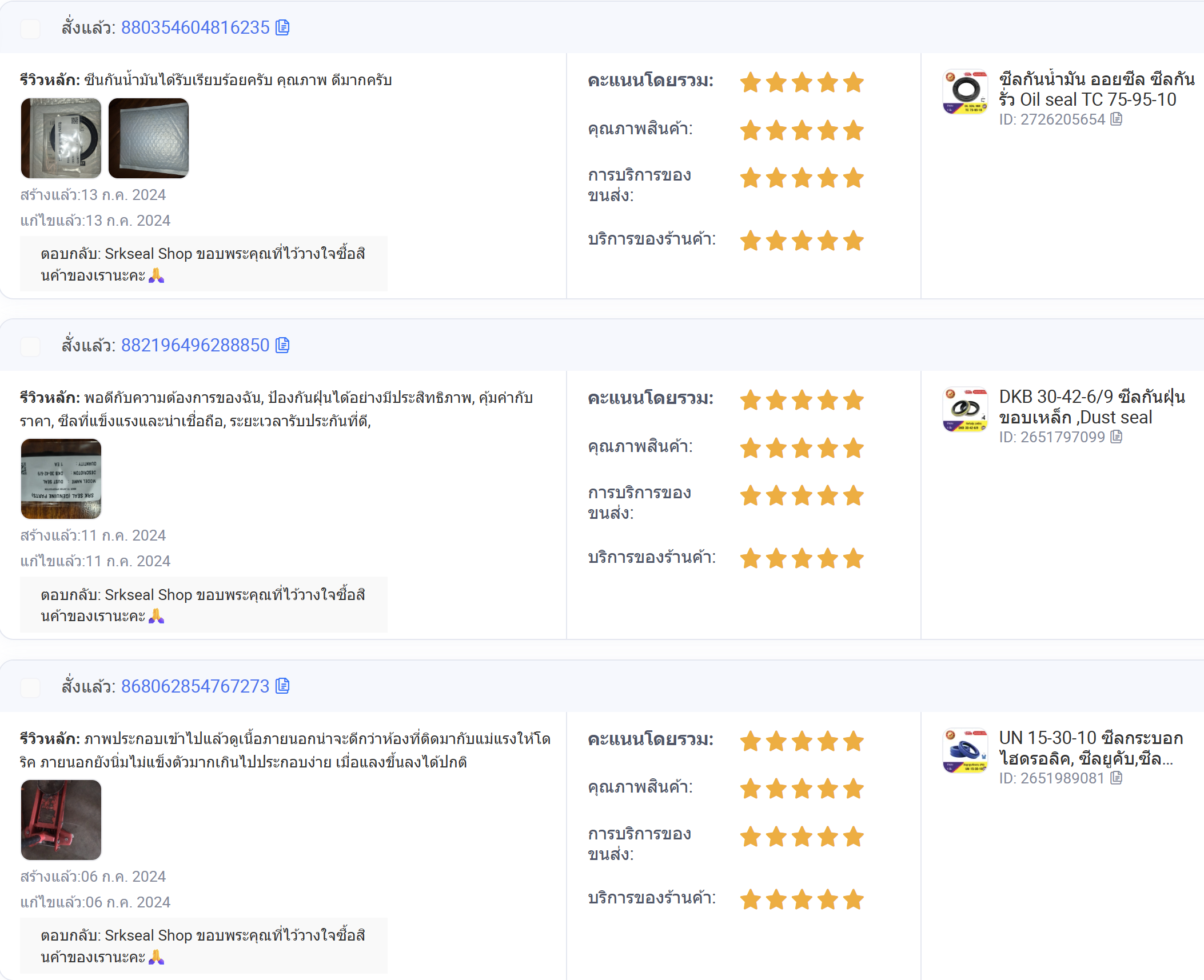Copy product ID 2651989081 icon
The image size is (1204, 980).
[x=1117, y=778]
